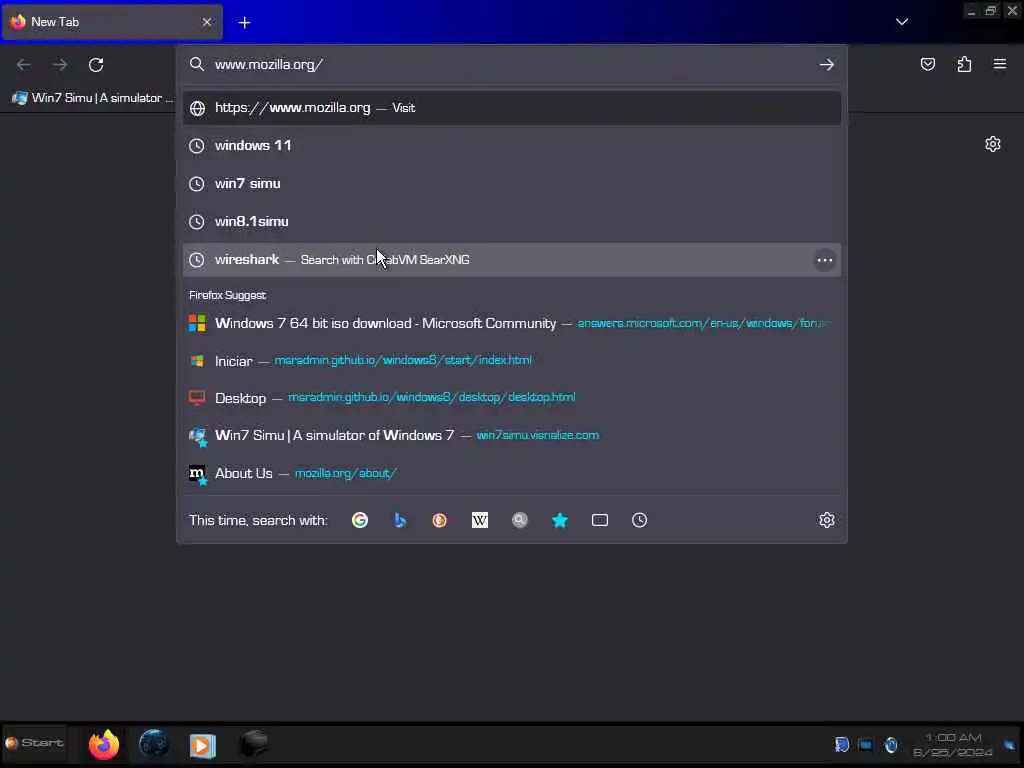1024x768 pixels.
Task: Open media player taskbar icon
Action: [x=202, y=745]
